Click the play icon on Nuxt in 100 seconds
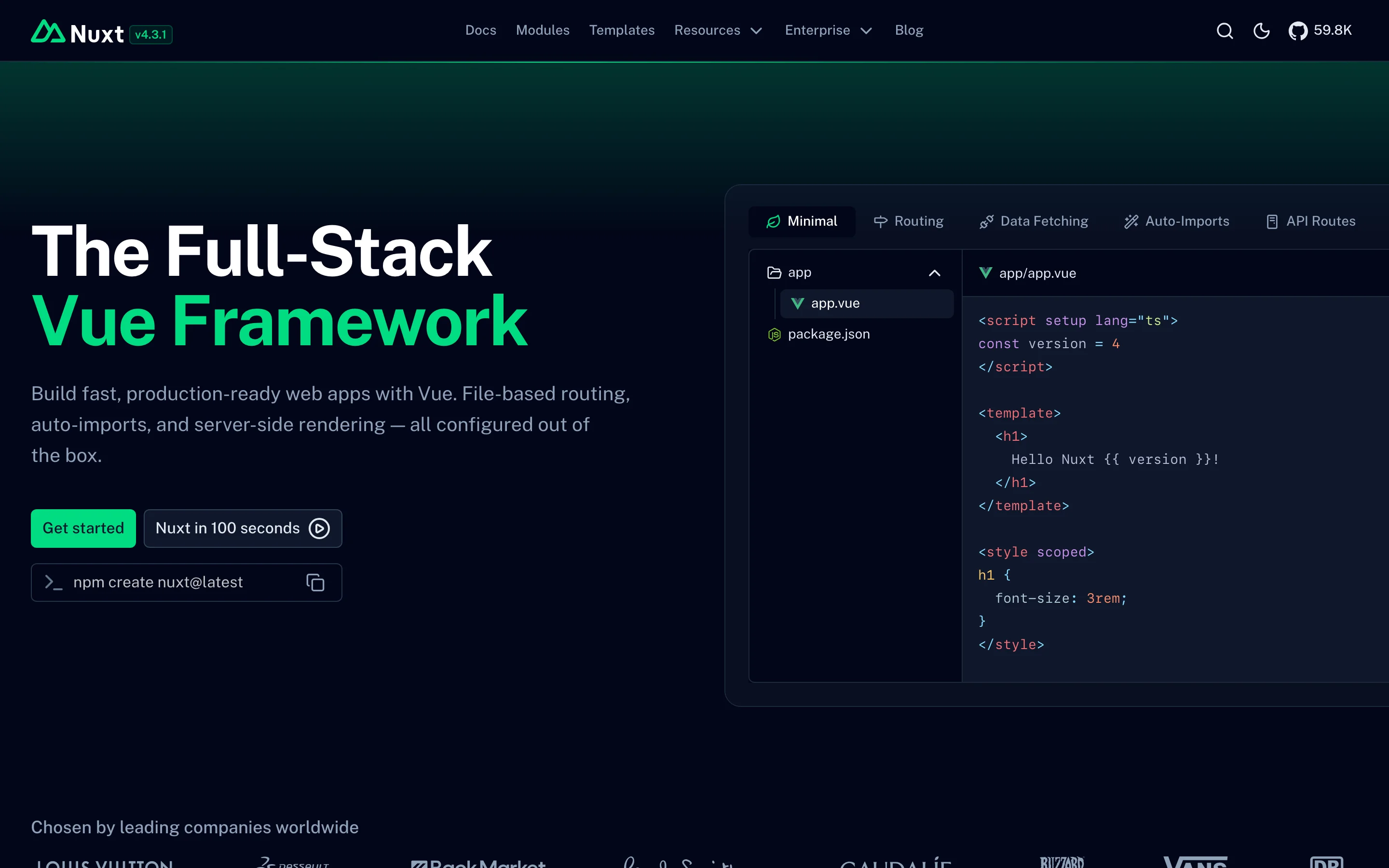This screenshot has height=868, width=1389. tap(319, 528)
